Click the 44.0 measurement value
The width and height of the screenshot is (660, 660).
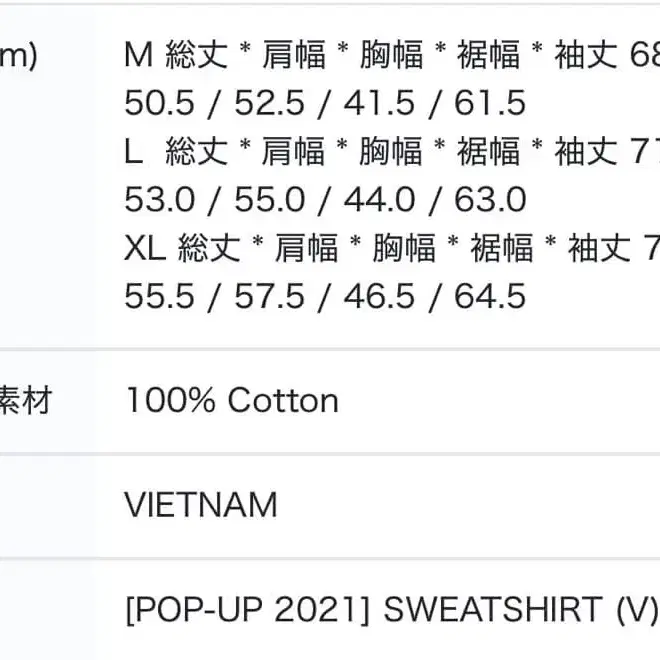[x=380, y=200]
